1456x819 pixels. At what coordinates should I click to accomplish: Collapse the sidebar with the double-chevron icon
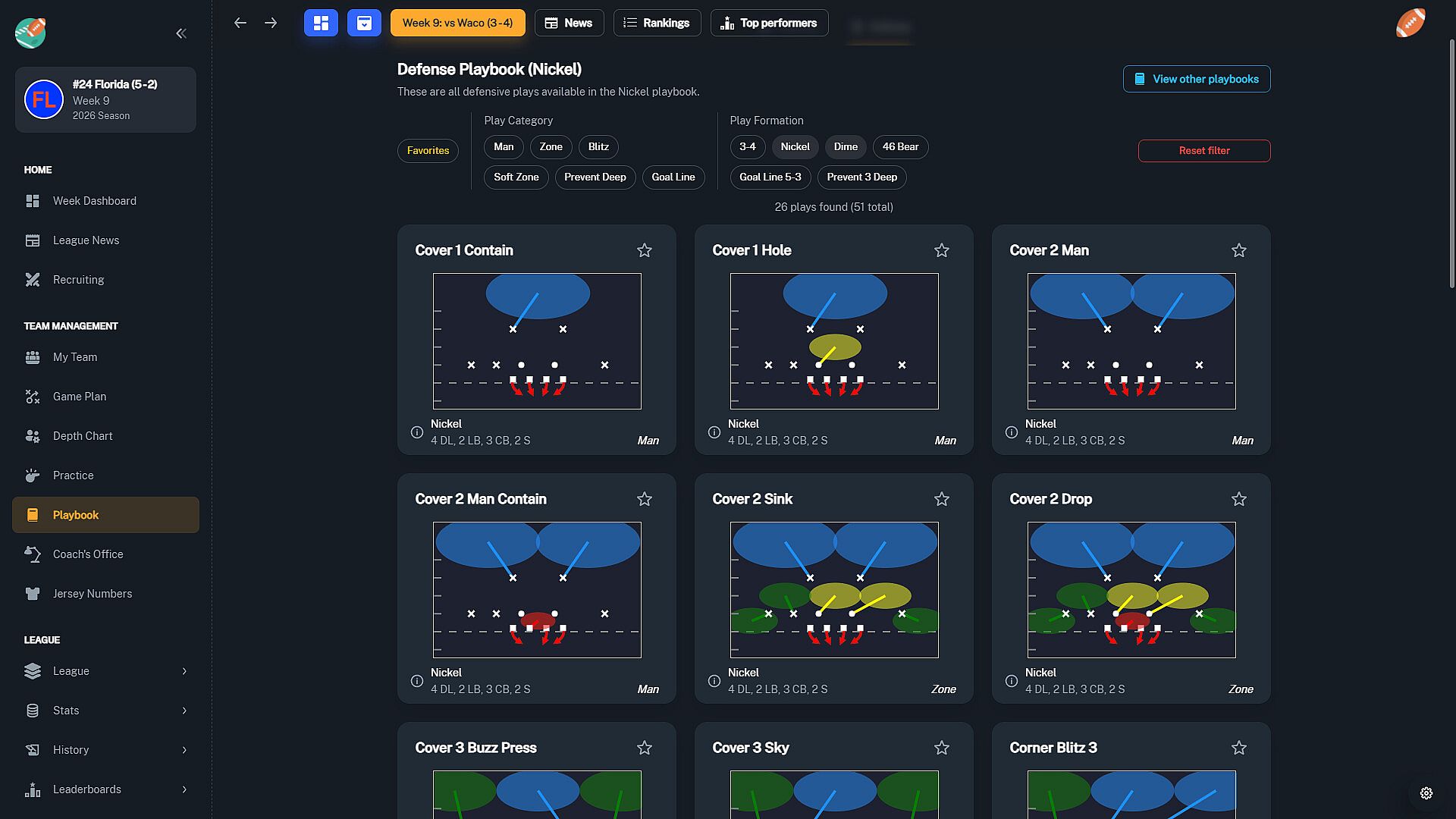[181, 33]
